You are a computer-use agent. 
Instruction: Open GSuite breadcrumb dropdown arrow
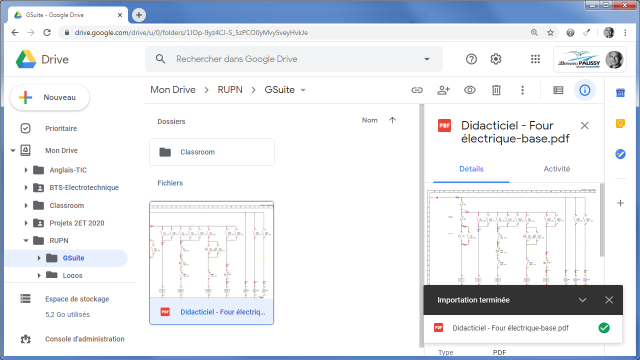[x=303, y=90]
